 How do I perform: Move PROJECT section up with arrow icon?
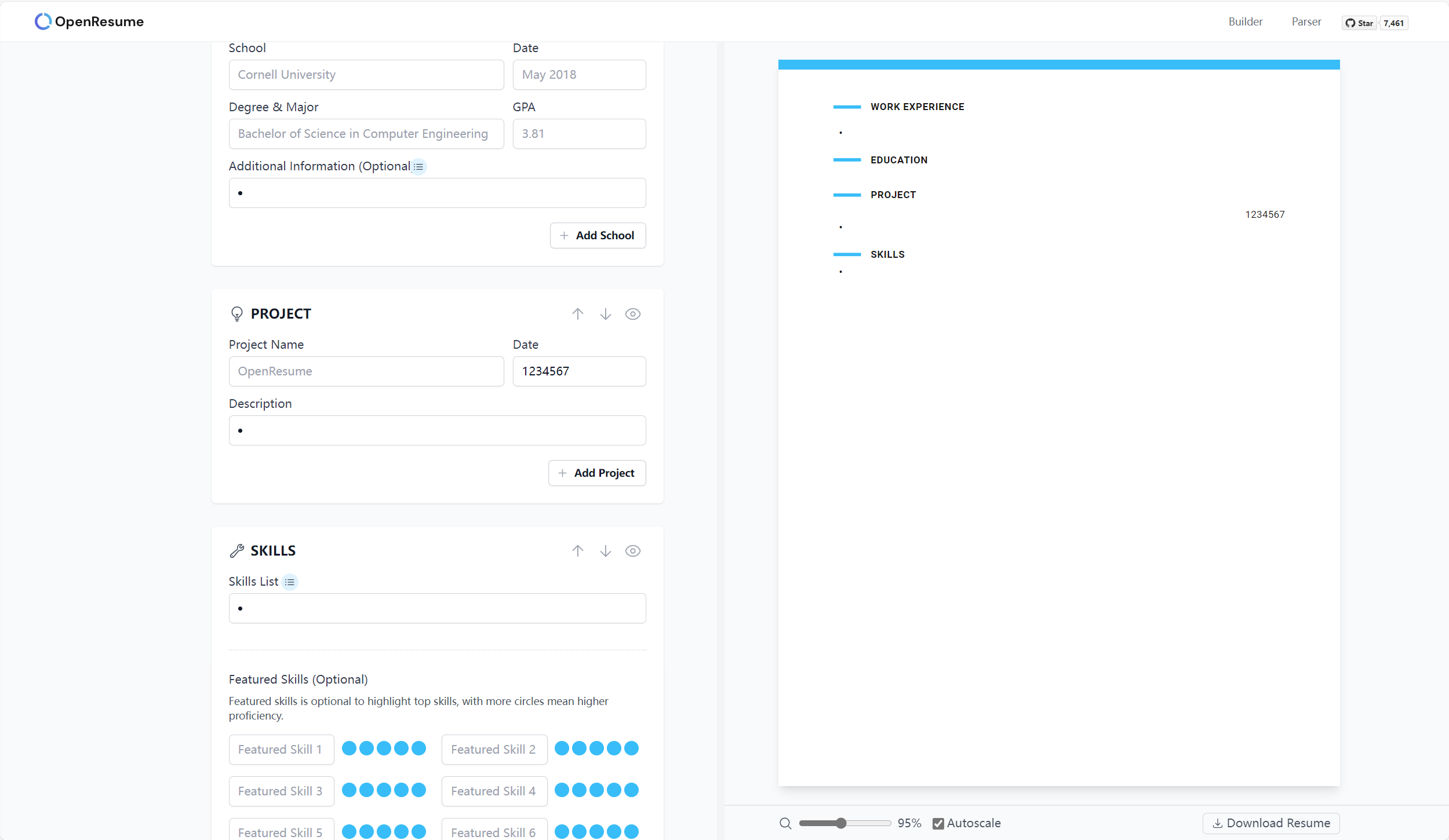coord(577,314)
